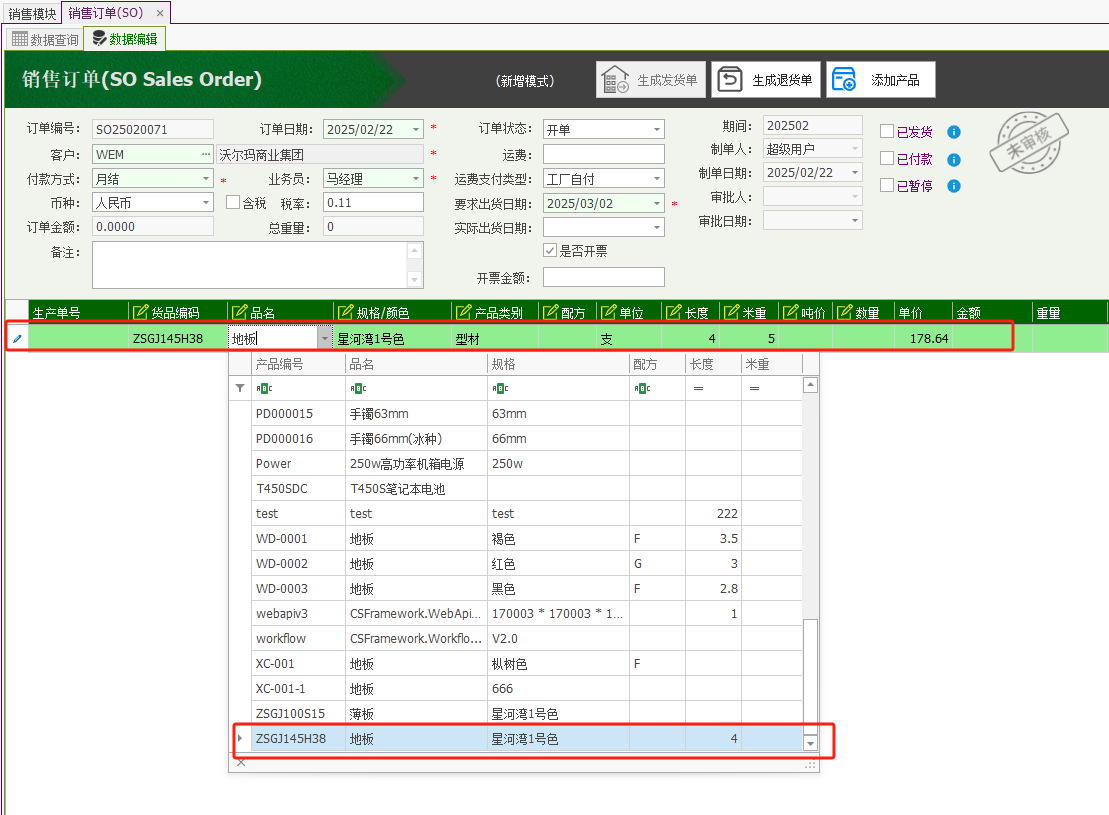
Task: Select lookup row XC-001-1
Action: tap(526, 688)
